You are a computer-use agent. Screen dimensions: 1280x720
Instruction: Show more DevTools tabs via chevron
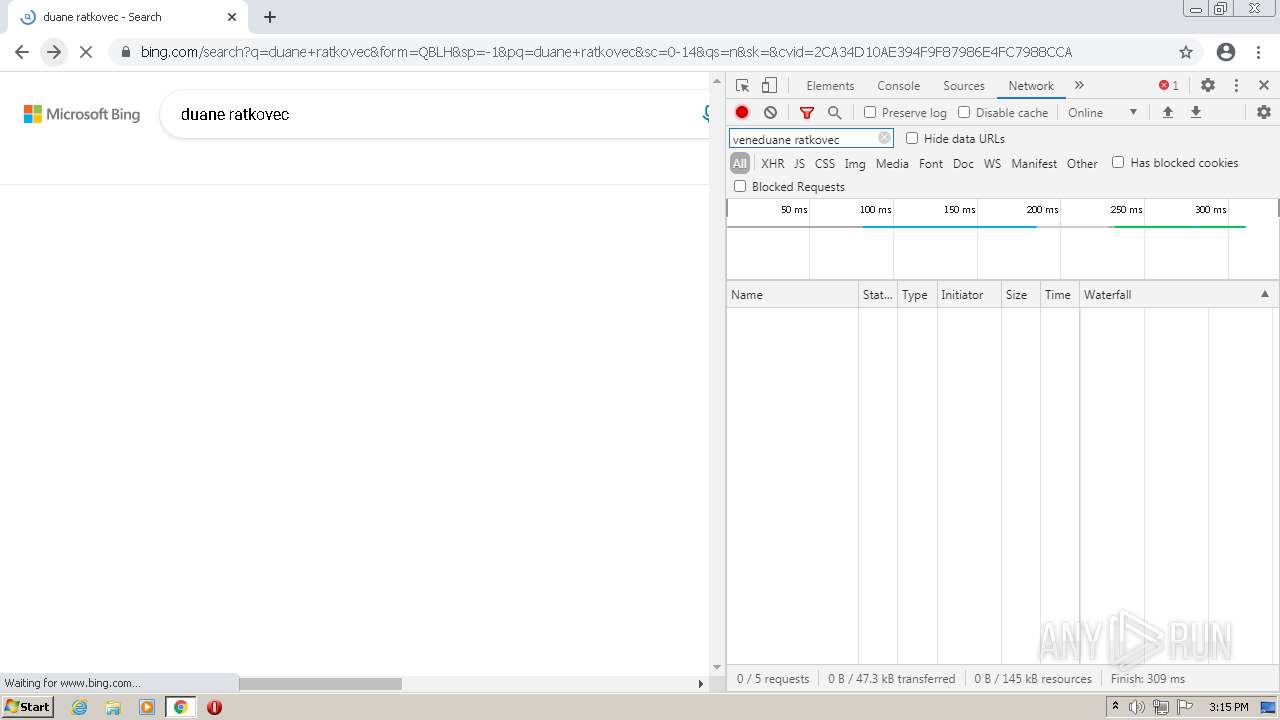(1079, 86)
